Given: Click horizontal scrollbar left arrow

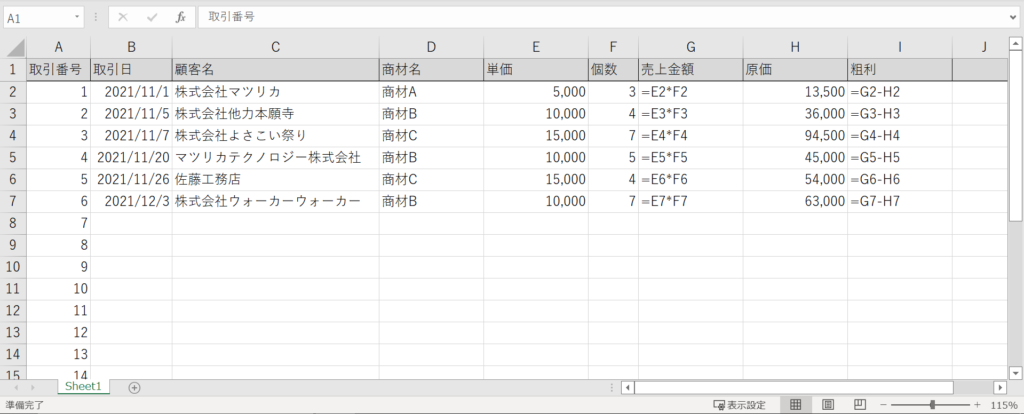Looking at the screenshot, I should coord(628,387).
